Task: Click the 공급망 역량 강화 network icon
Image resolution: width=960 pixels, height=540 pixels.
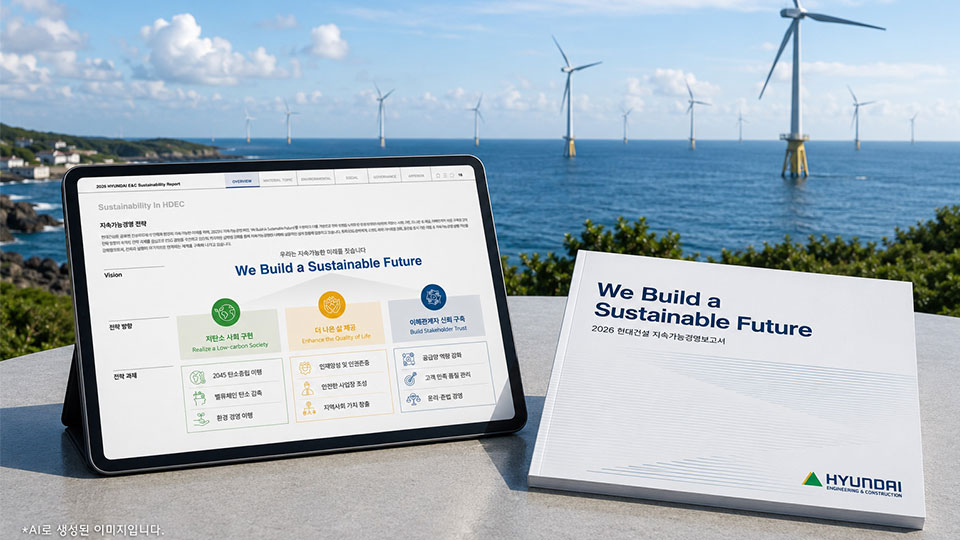Action: (408, 359)
